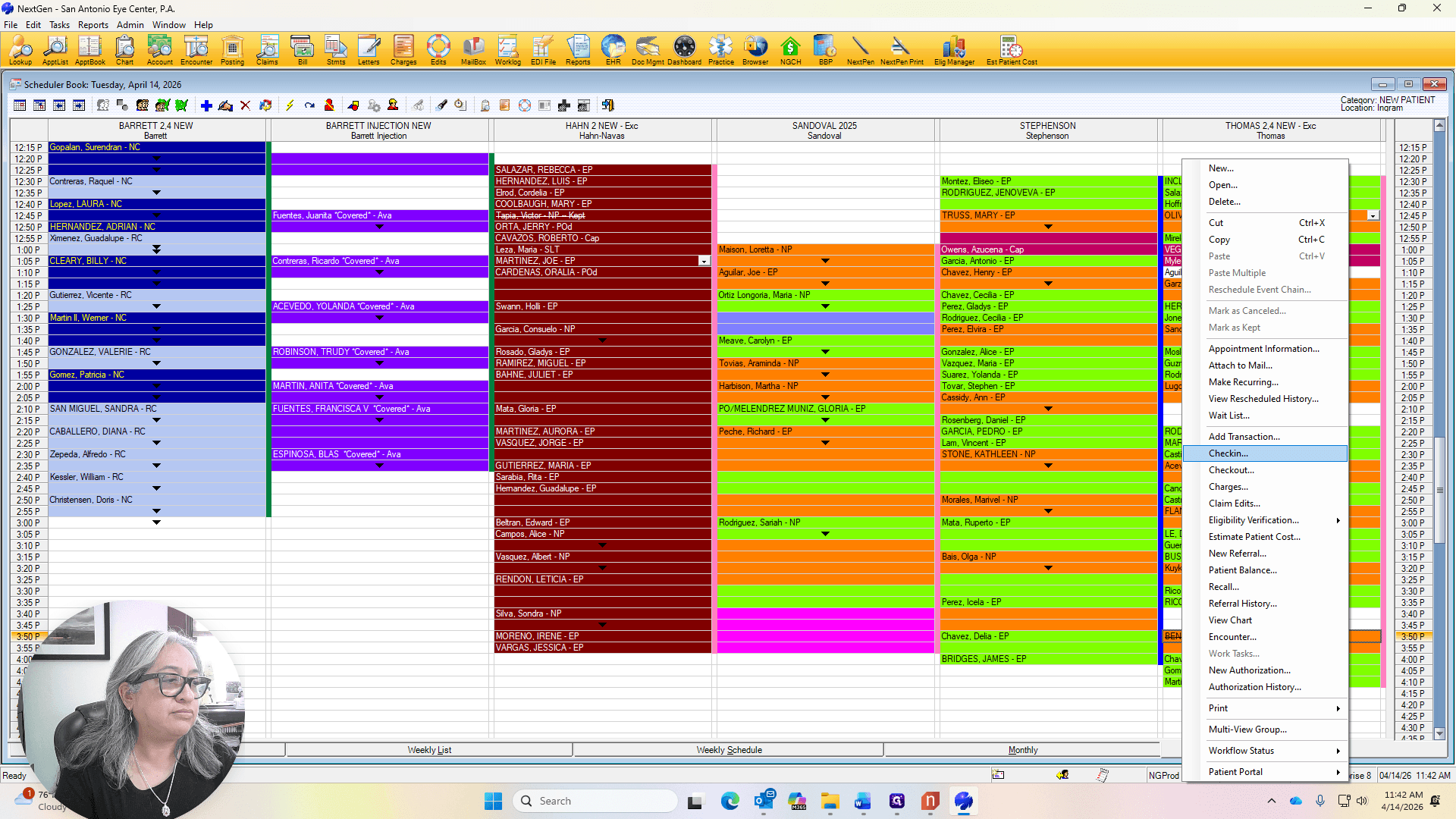Click the SALAZAR, REBECCA - EP appointment
1456x819 pixels.
(x=603, y=170)
